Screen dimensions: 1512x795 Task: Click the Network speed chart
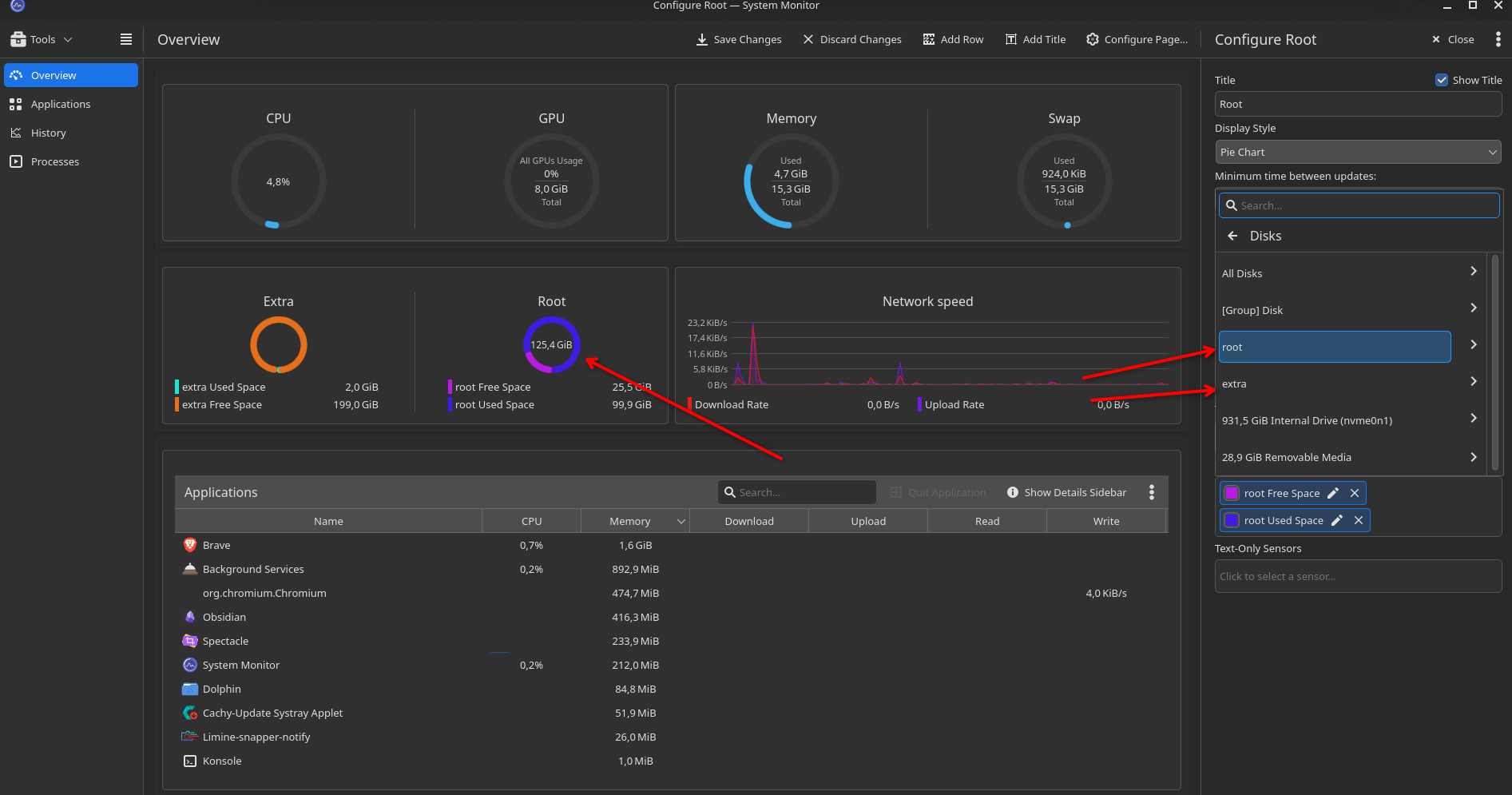[927, 354]
